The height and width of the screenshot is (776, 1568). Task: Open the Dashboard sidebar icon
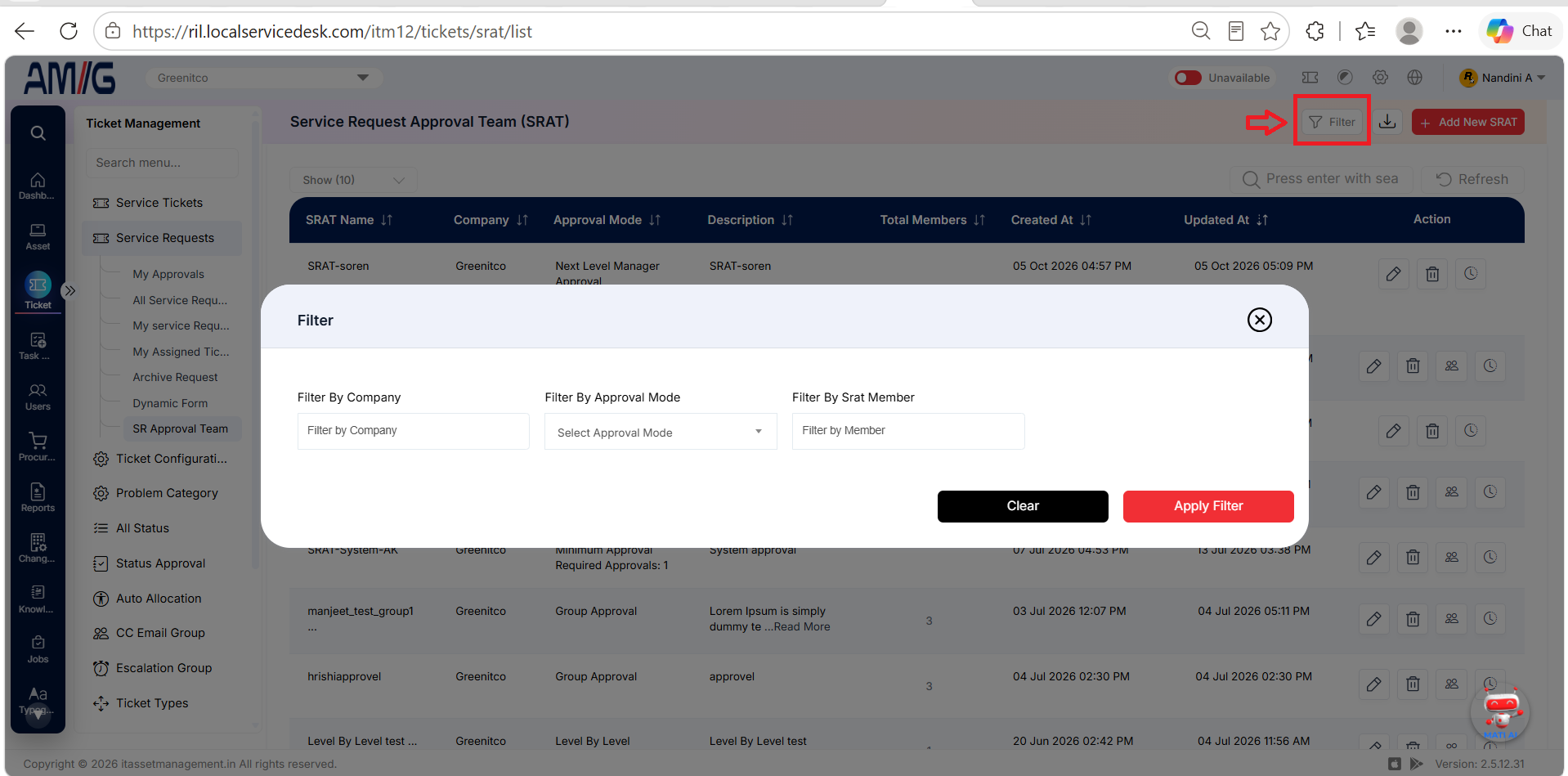tap(38, 186)
